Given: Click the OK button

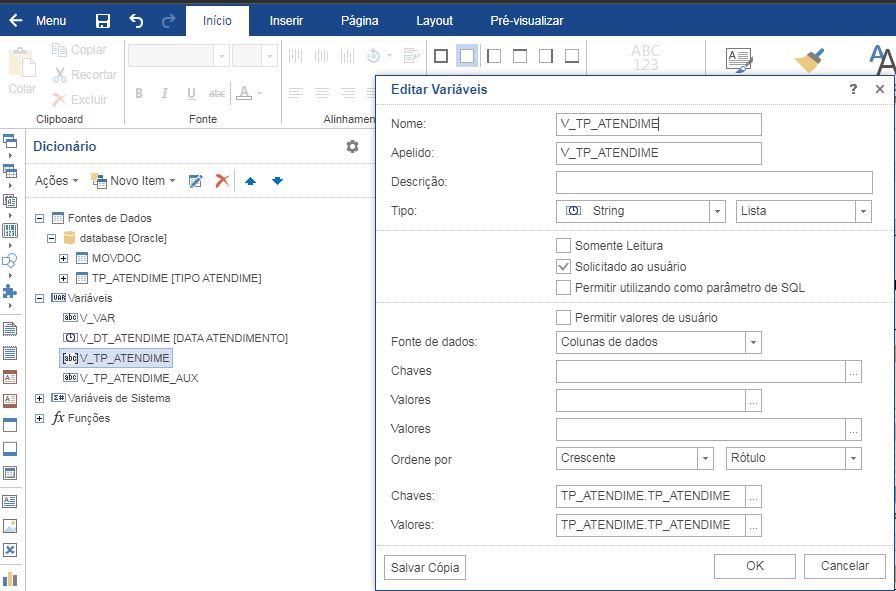Looking at the screenshot, I should tap(755, 566).
